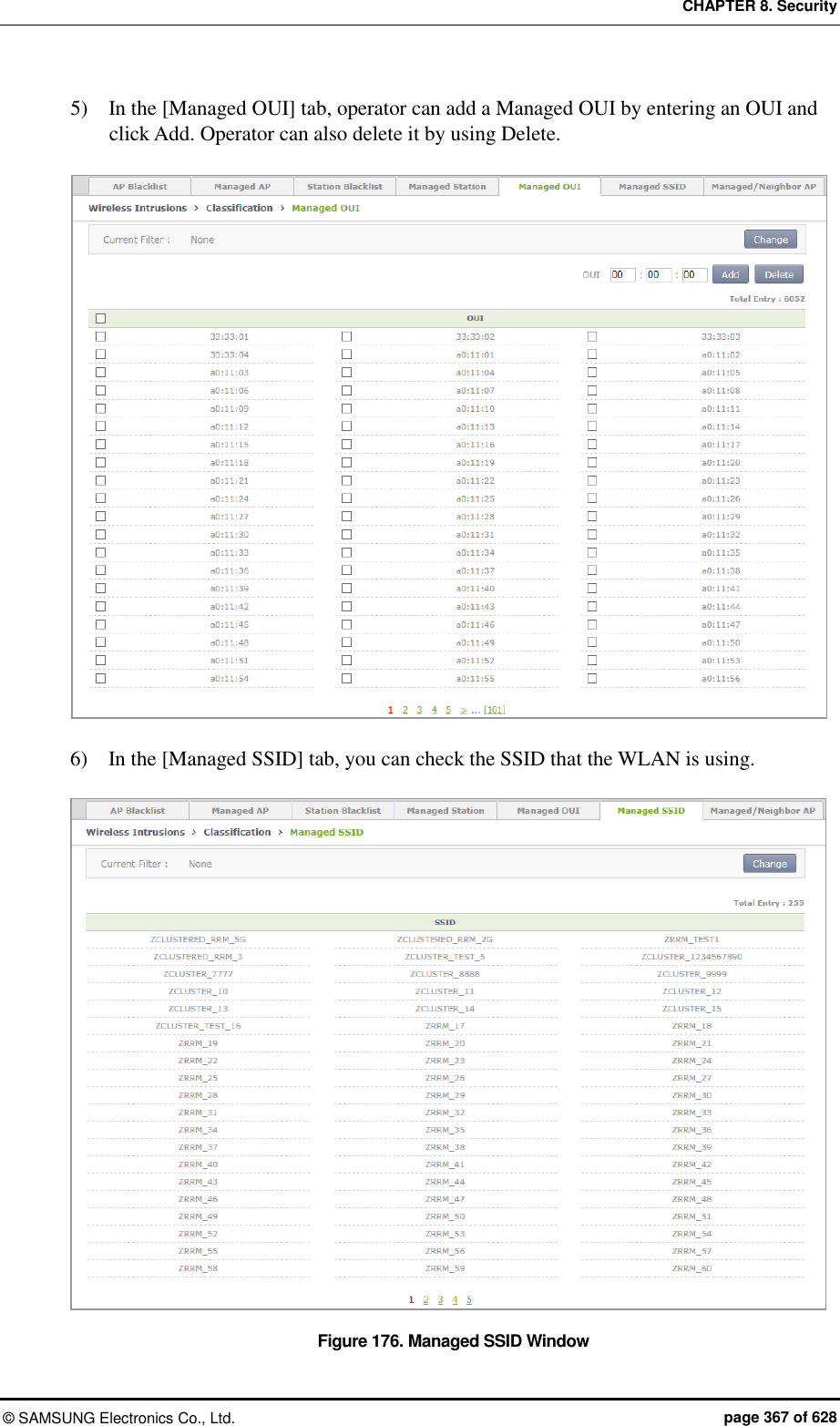Check the box for entry a0:11:40
The height and width of the screenshot is (1426, 840).
[346, 588]
